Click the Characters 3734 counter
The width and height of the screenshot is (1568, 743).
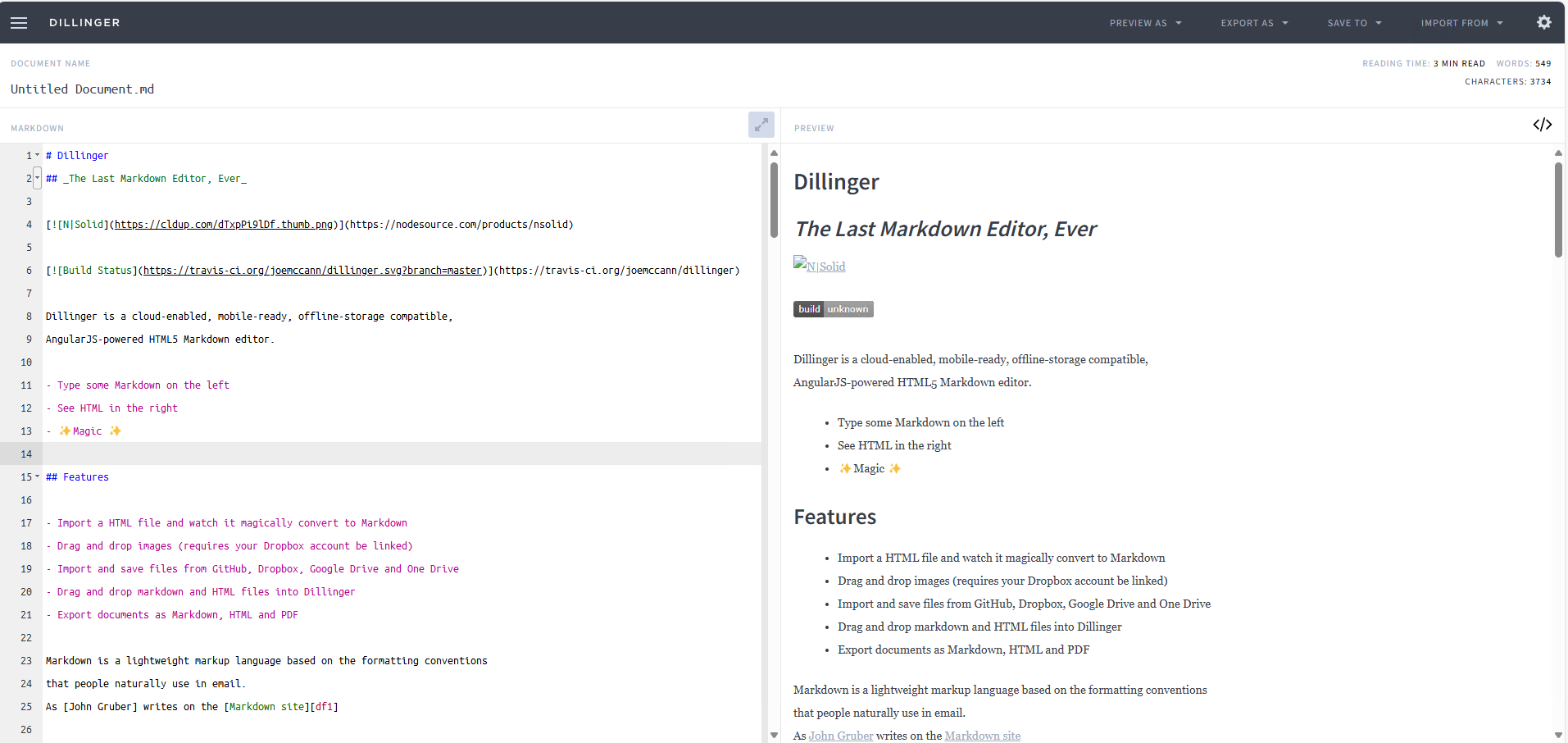click(1508, 81)
